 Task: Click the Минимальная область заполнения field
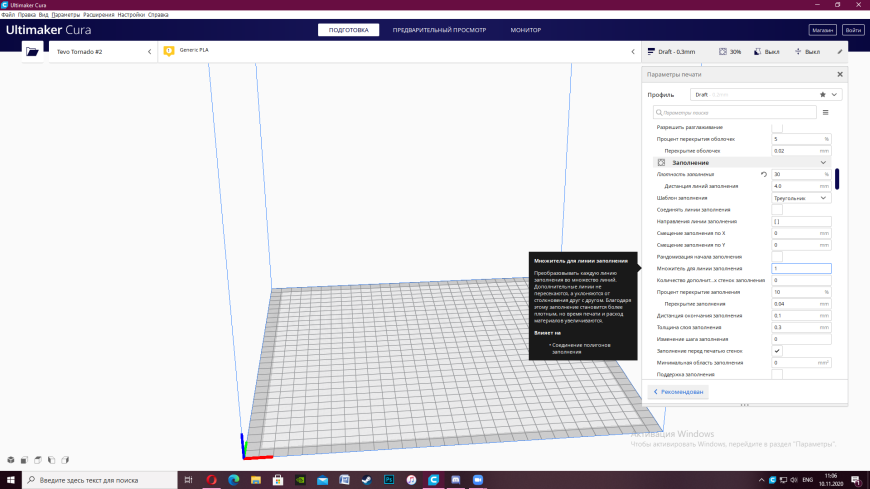(801, 363)
